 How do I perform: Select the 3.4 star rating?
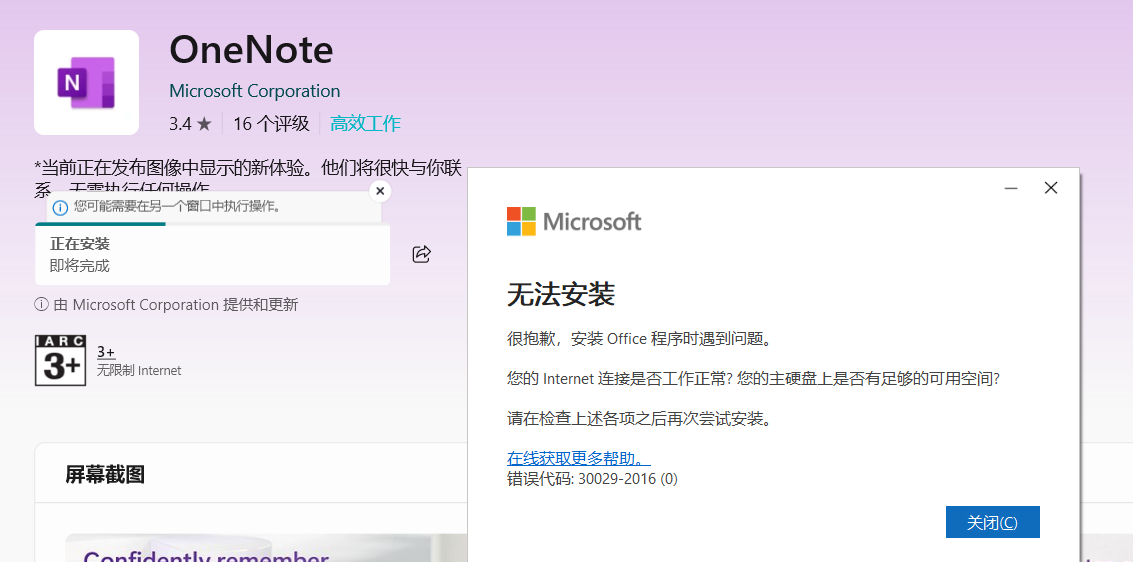pos(190,124)
